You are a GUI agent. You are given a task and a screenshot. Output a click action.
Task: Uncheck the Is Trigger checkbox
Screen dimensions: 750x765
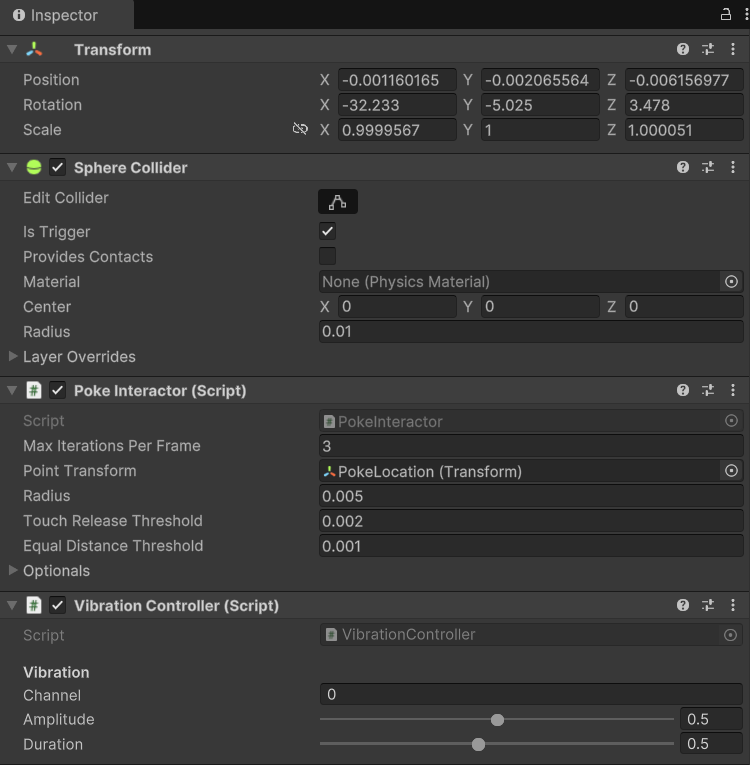pyautogui.click(x=327, y=231)
